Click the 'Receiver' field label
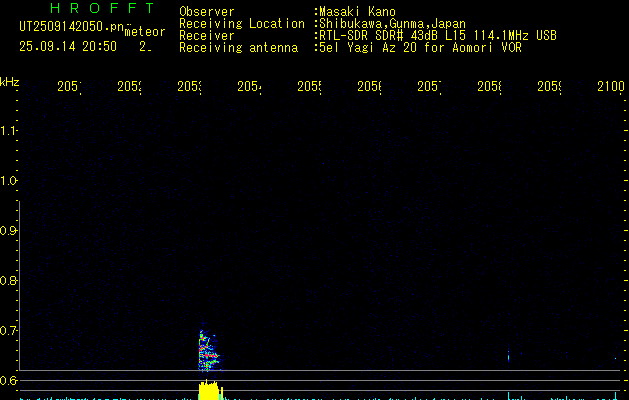The image size is (629, 400). coord(207,36)
